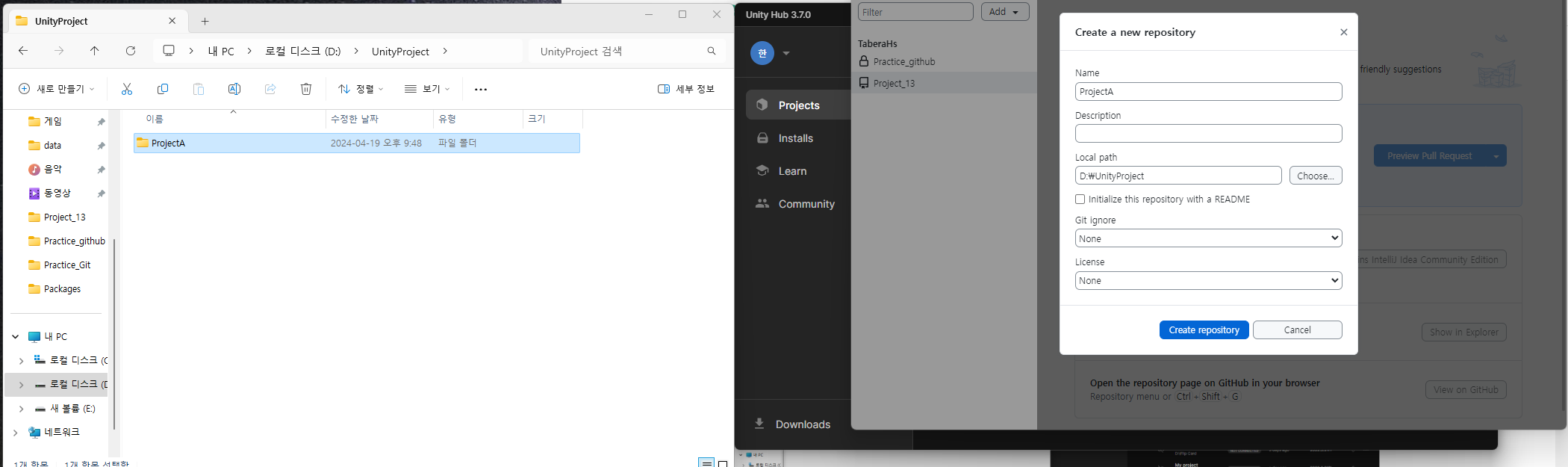This screenshot has width=1568, height=467.
Task: Open the Git ignore dropdown
Action: [x=1208, y=238]
